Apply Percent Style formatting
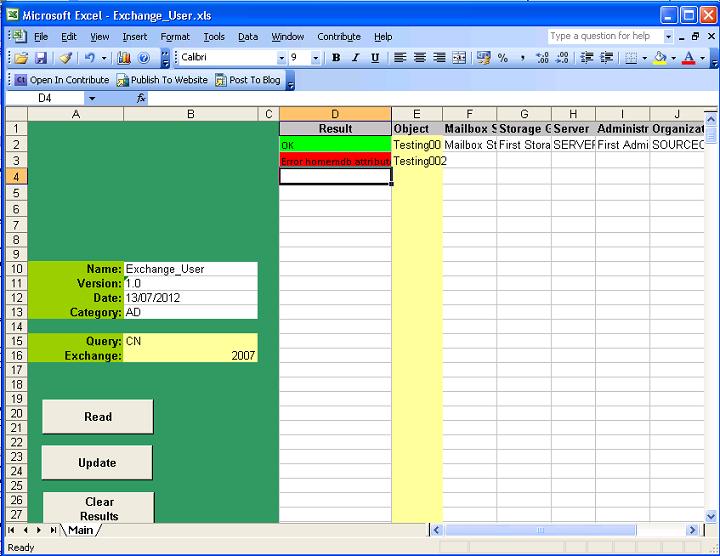The image size is (720, 556). [503, 58]
